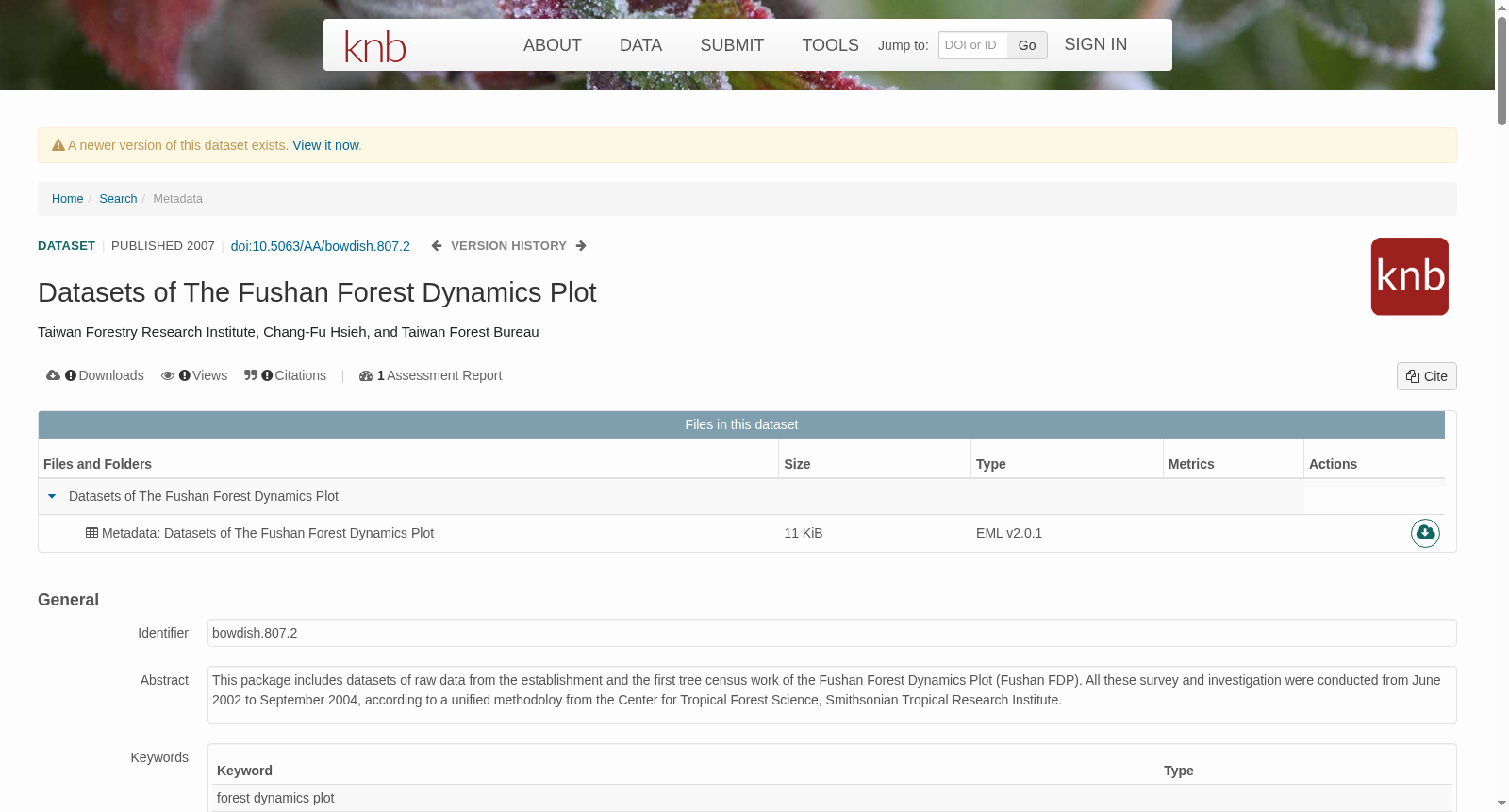Click the warning triangle icon in alert
This screenshot has height=812, width=1509.
58,145
